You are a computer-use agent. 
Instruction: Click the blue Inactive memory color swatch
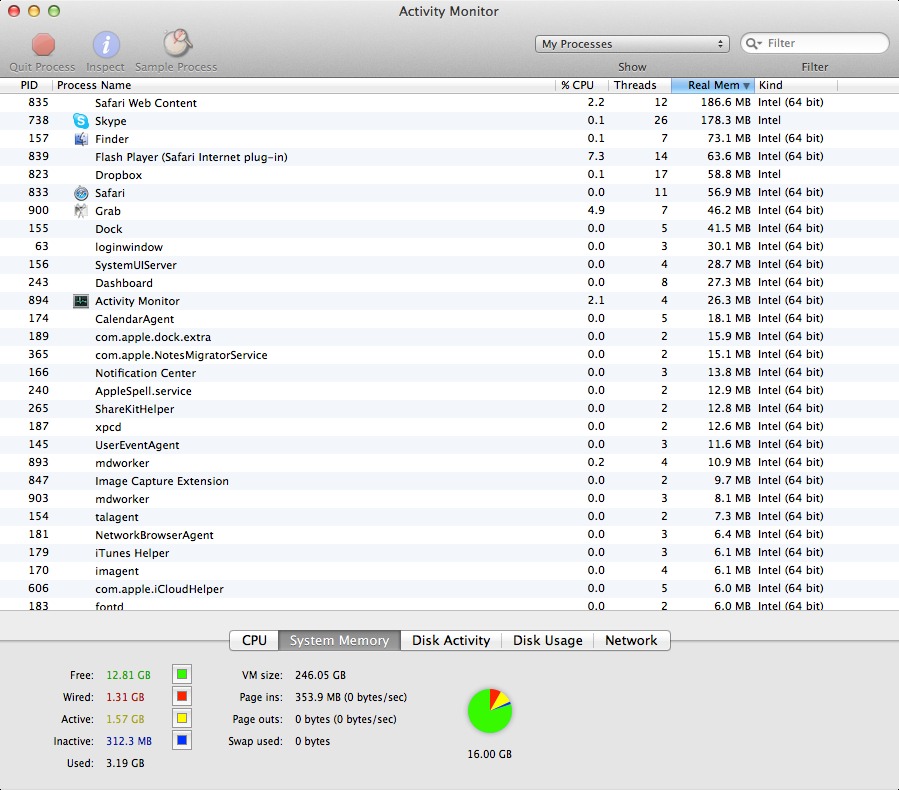(x=182, y=740)
